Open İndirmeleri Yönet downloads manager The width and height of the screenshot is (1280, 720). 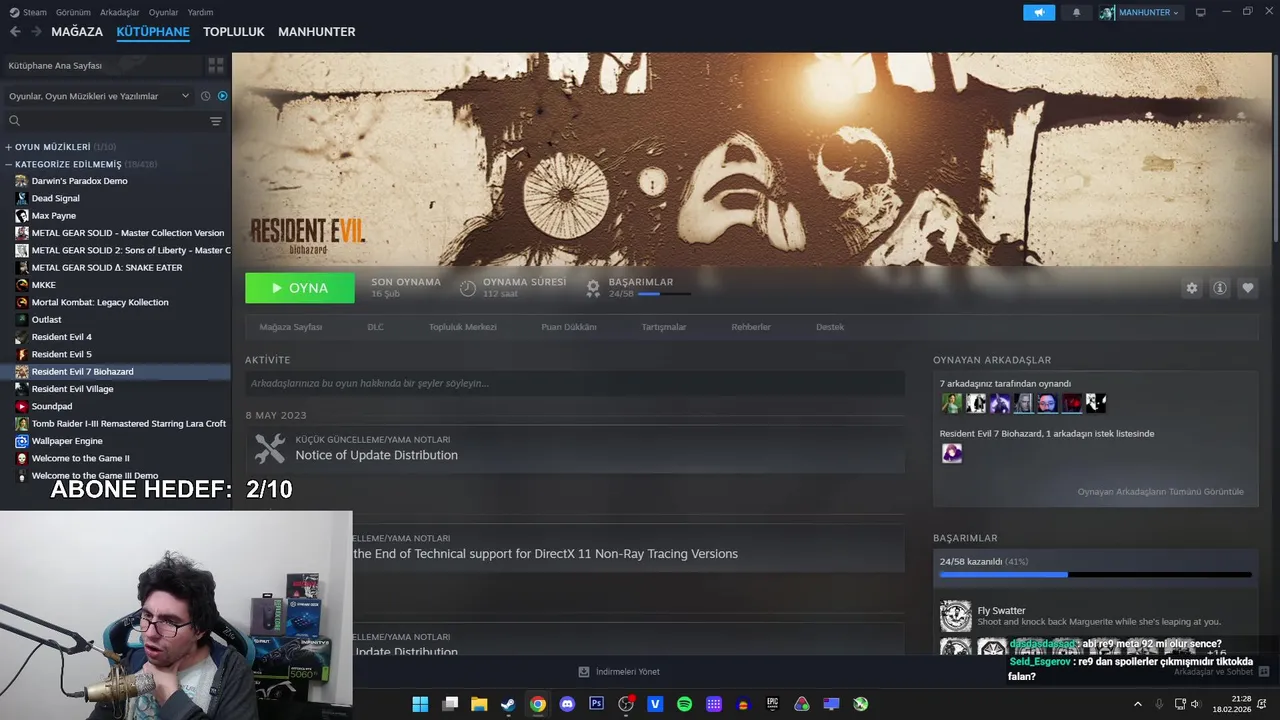pyautogui.click(x=619, y=672)
